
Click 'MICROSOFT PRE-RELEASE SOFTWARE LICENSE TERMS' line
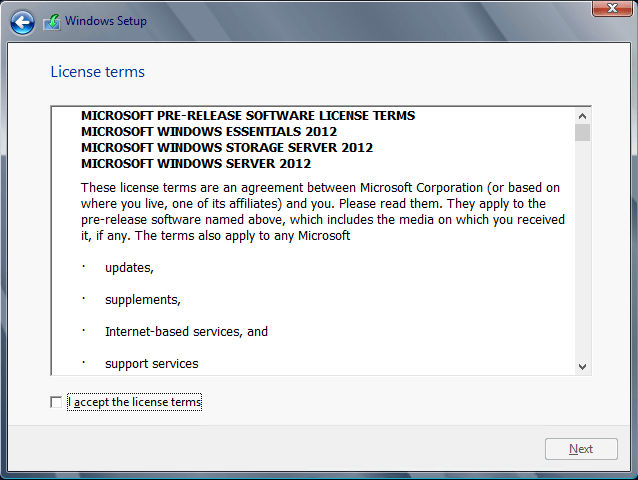click(x=248, y=116)
